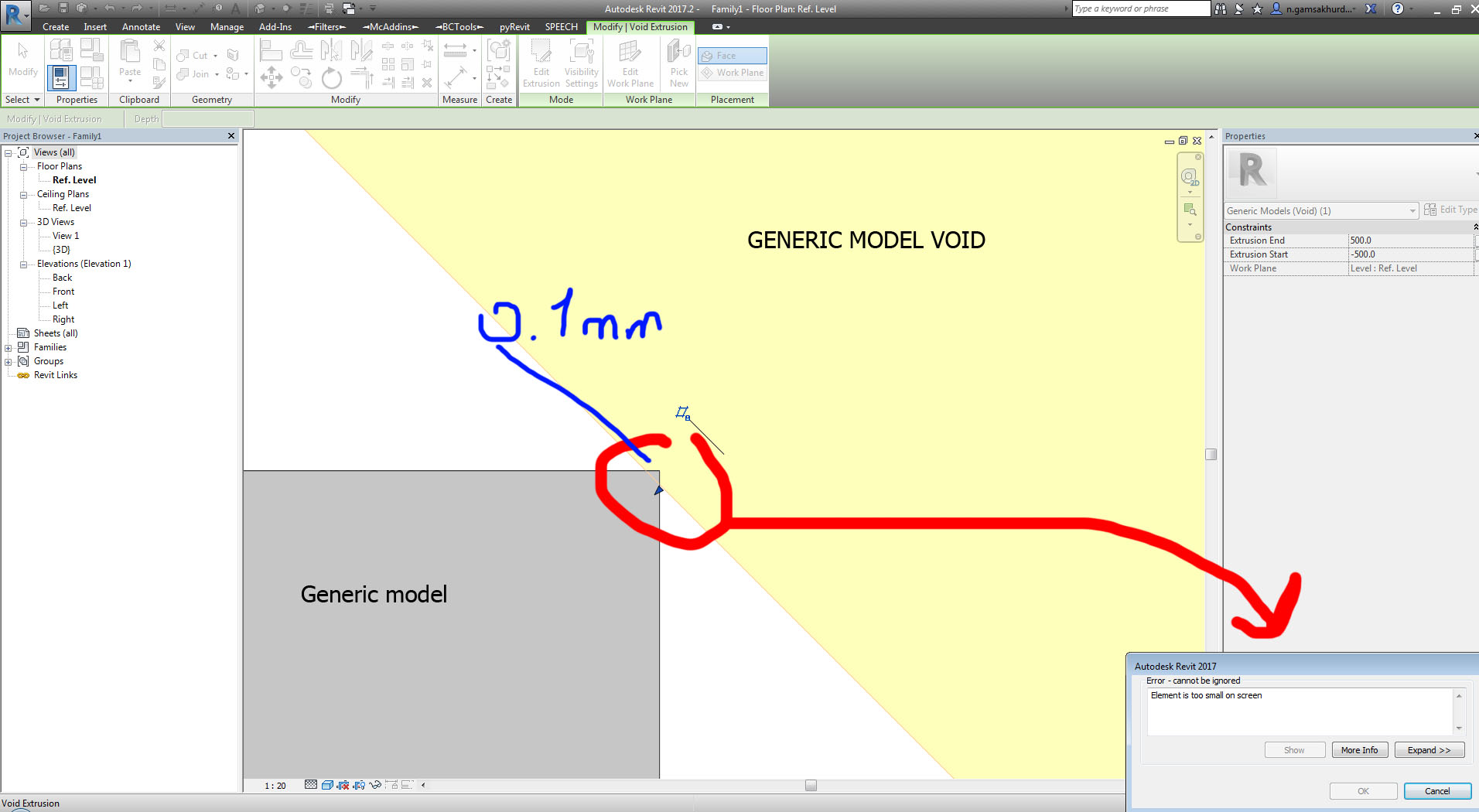Click the Visual Style icon in view bar
The image size is (1479, 812).
[327, 785]
